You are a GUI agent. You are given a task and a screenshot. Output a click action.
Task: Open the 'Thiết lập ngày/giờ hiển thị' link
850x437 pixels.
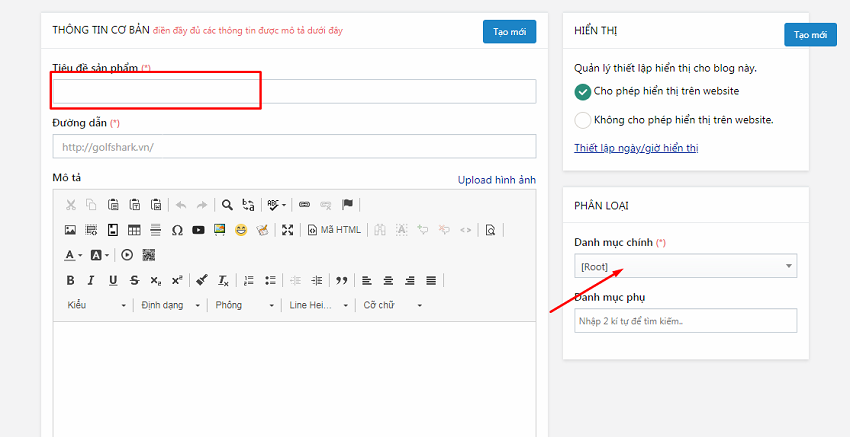click(x=636, y=148)
